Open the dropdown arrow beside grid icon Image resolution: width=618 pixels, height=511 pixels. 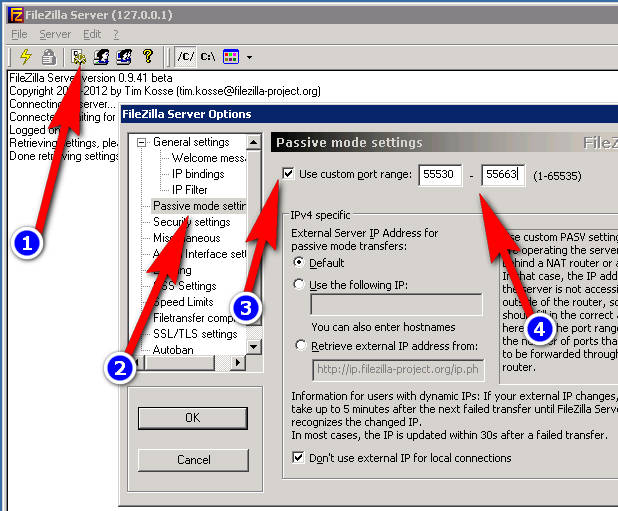pyautogui.click(x=249, y=58)
